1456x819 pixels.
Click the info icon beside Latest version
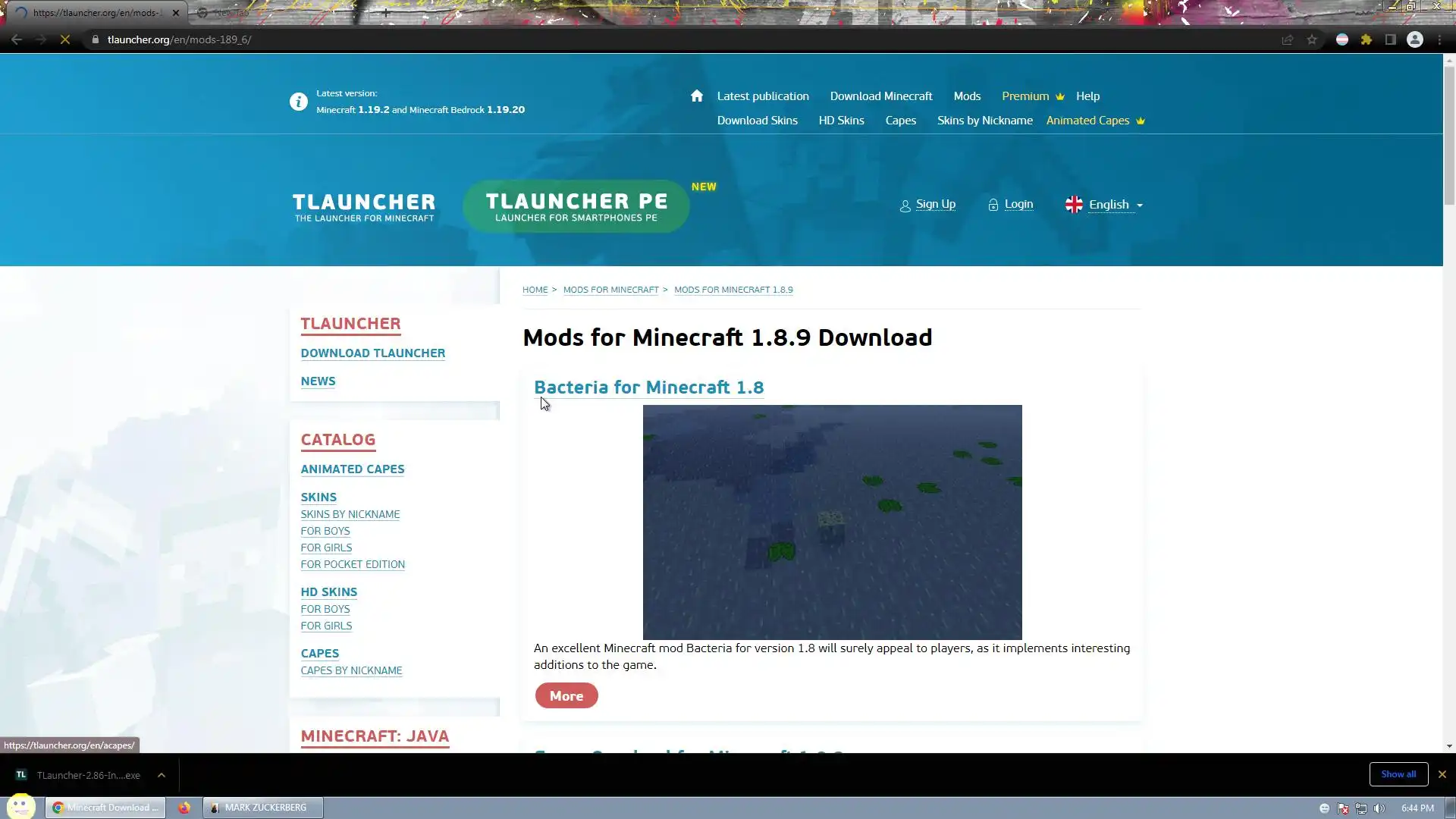click(x=298, y=102)
